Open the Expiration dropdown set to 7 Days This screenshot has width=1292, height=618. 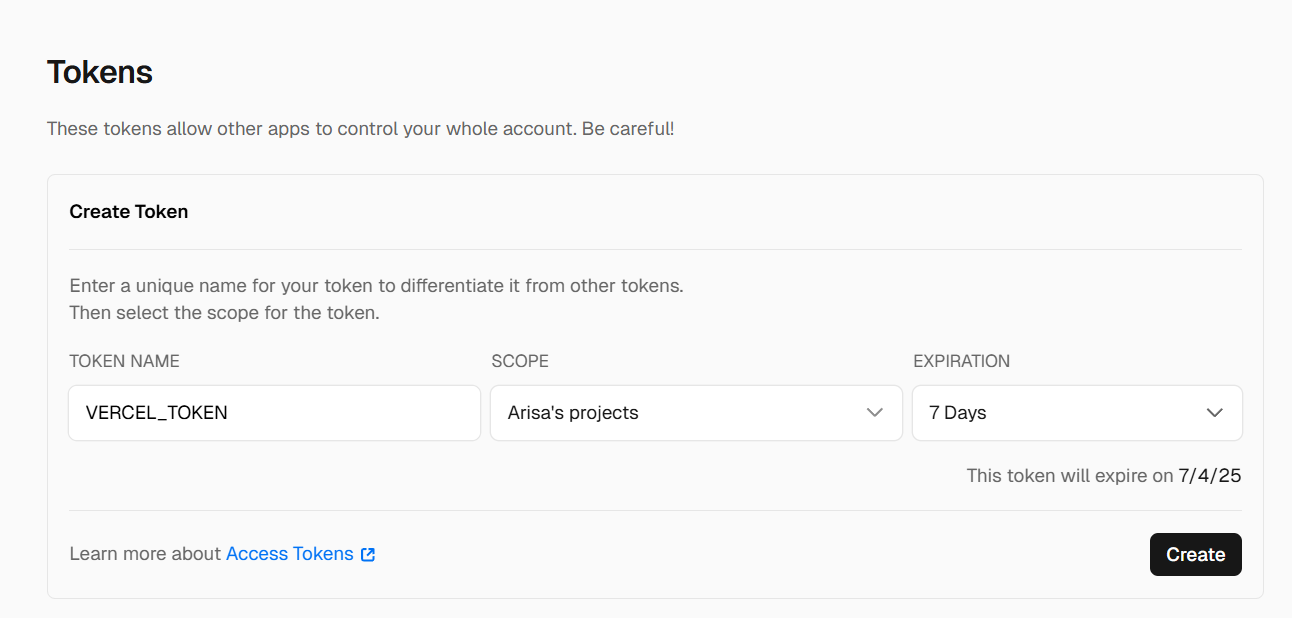tap(1077, 412)
